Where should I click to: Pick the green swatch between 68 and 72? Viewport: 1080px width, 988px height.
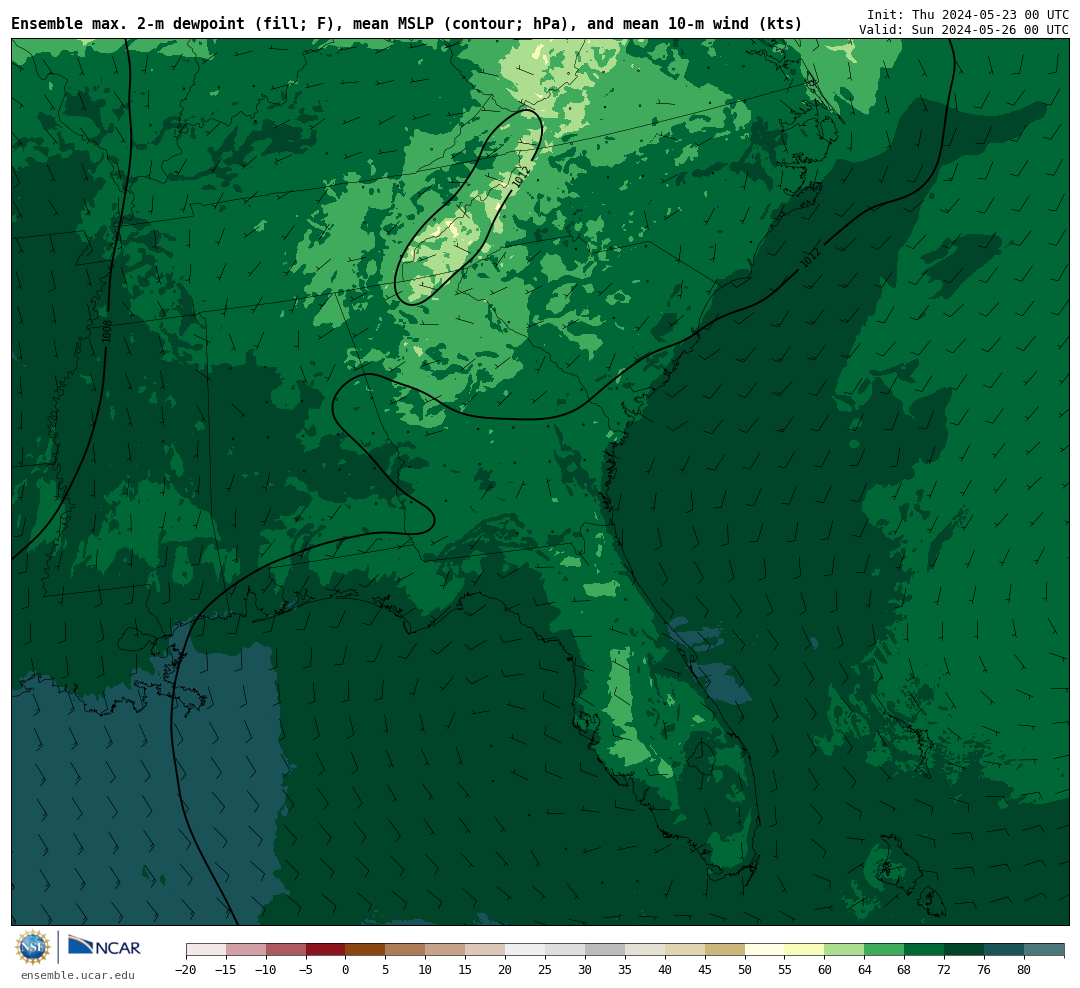[925, 950]
